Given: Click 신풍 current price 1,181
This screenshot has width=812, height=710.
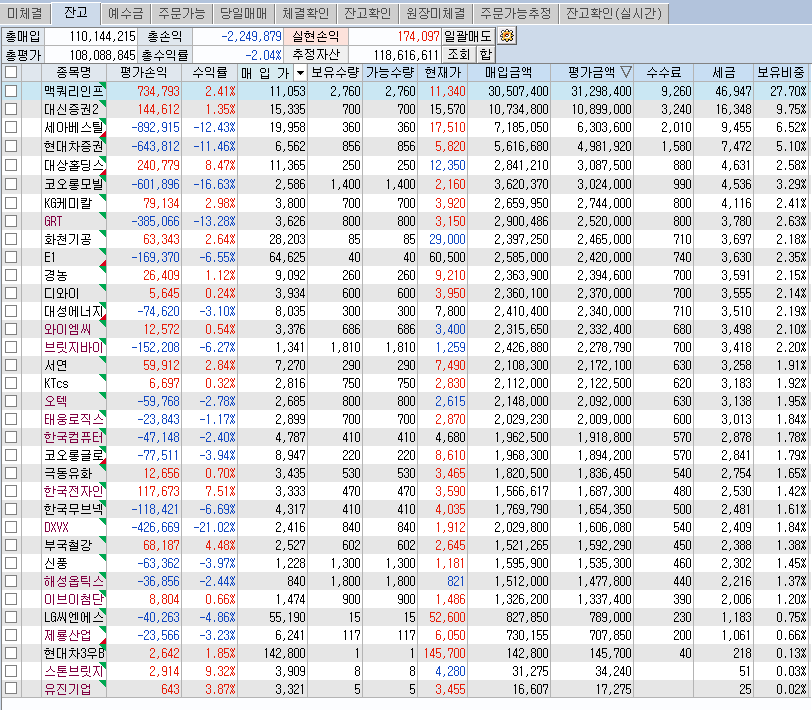Looking at the screenshot, I should 450,563.
